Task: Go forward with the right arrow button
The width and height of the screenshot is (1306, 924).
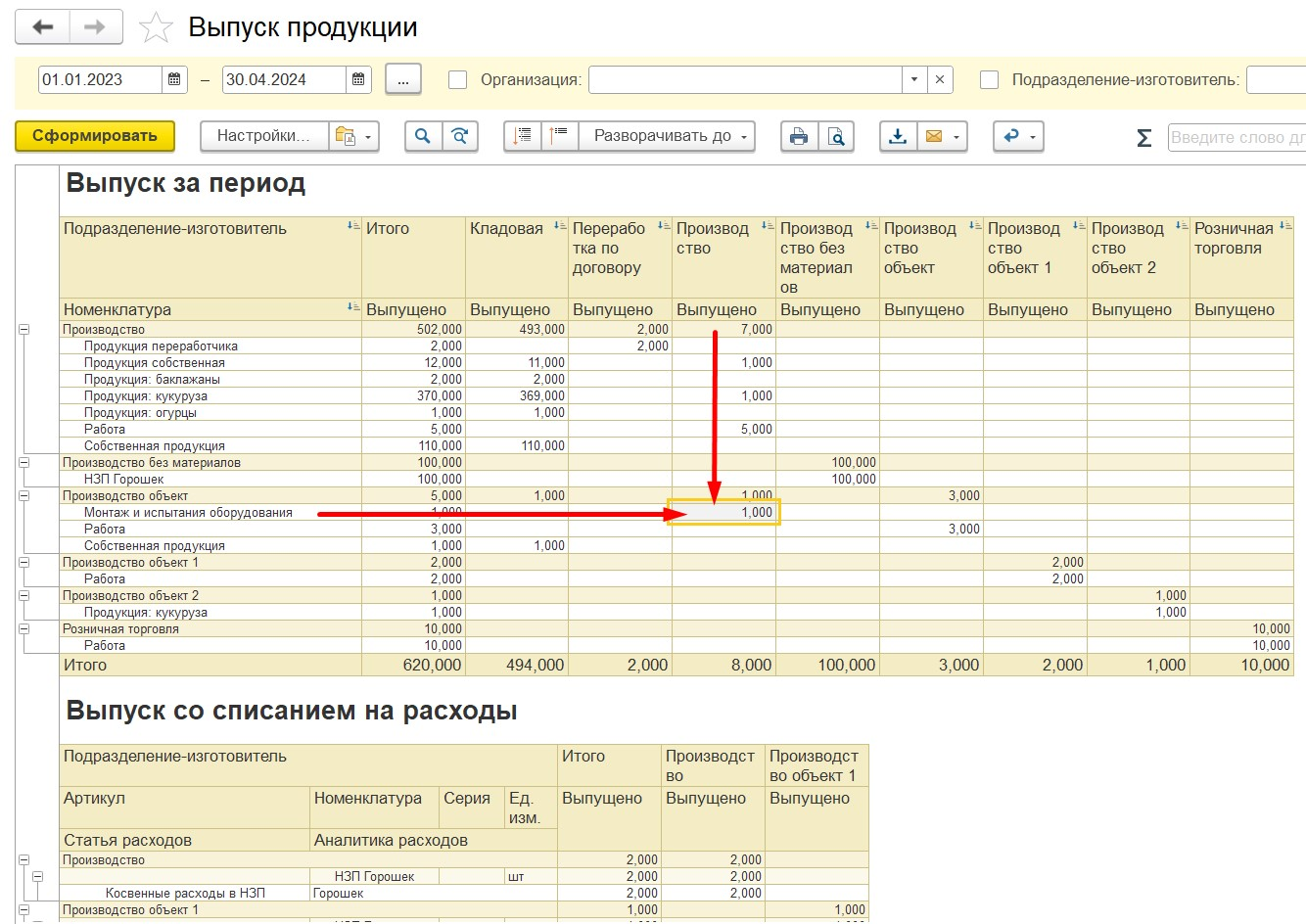Action: coord(95,27)
